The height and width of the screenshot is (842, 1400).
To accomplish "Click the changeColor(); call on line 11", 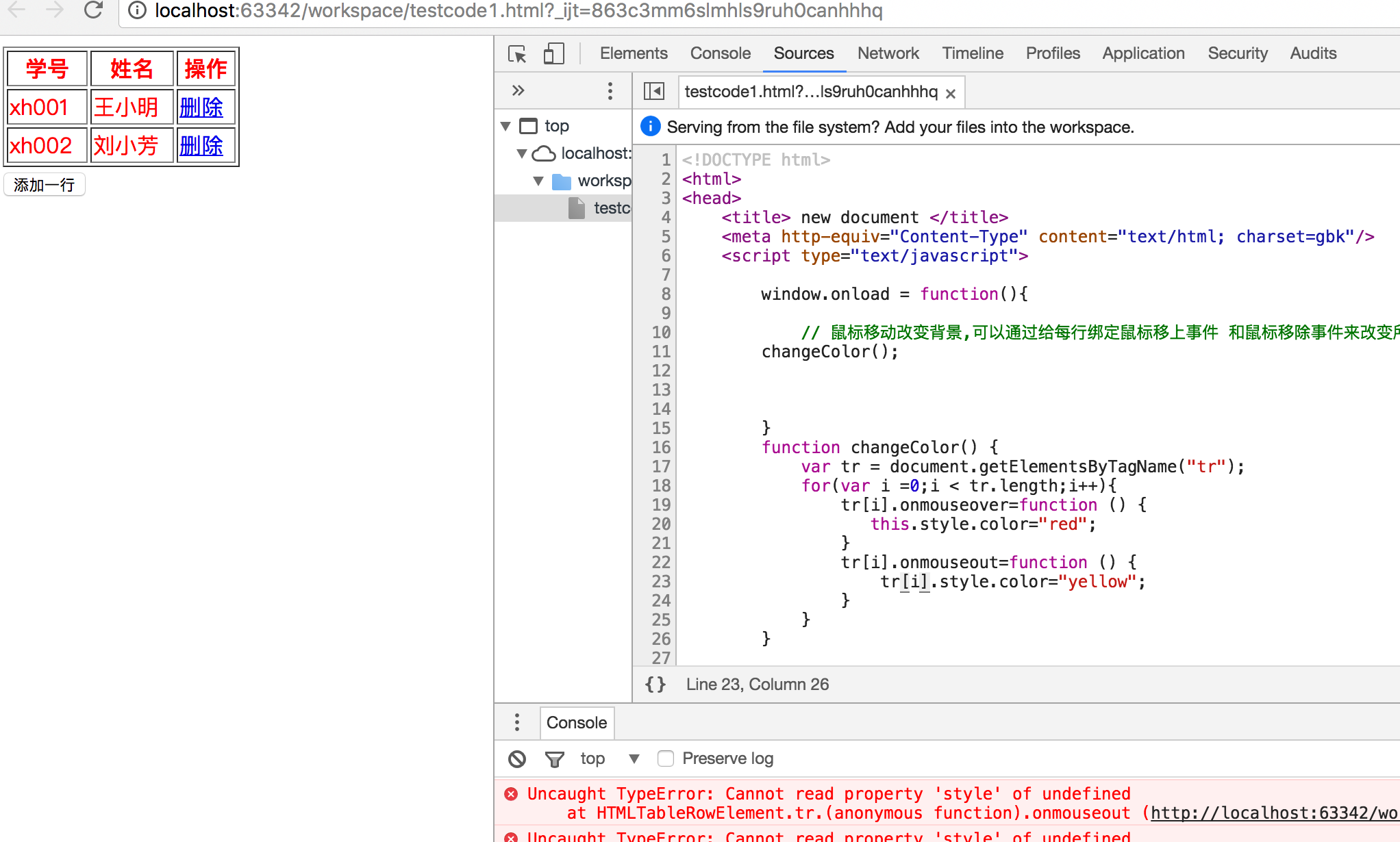I will 829,352.
